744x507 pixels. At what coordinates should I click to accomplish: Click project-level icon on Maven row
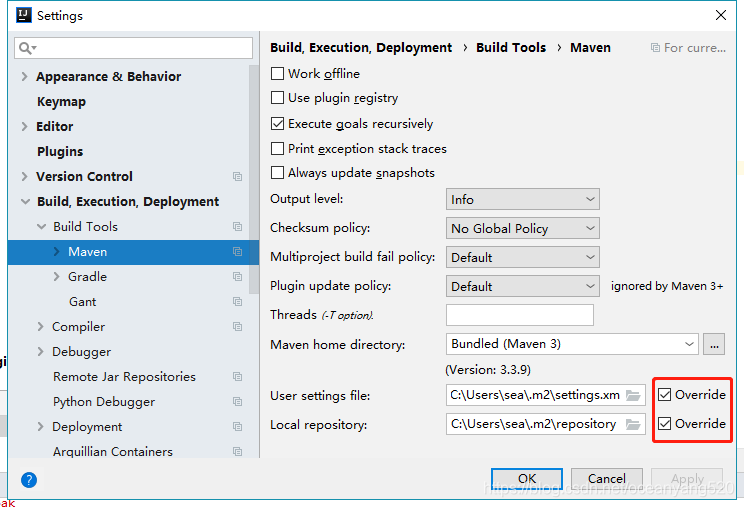(237, 251)
